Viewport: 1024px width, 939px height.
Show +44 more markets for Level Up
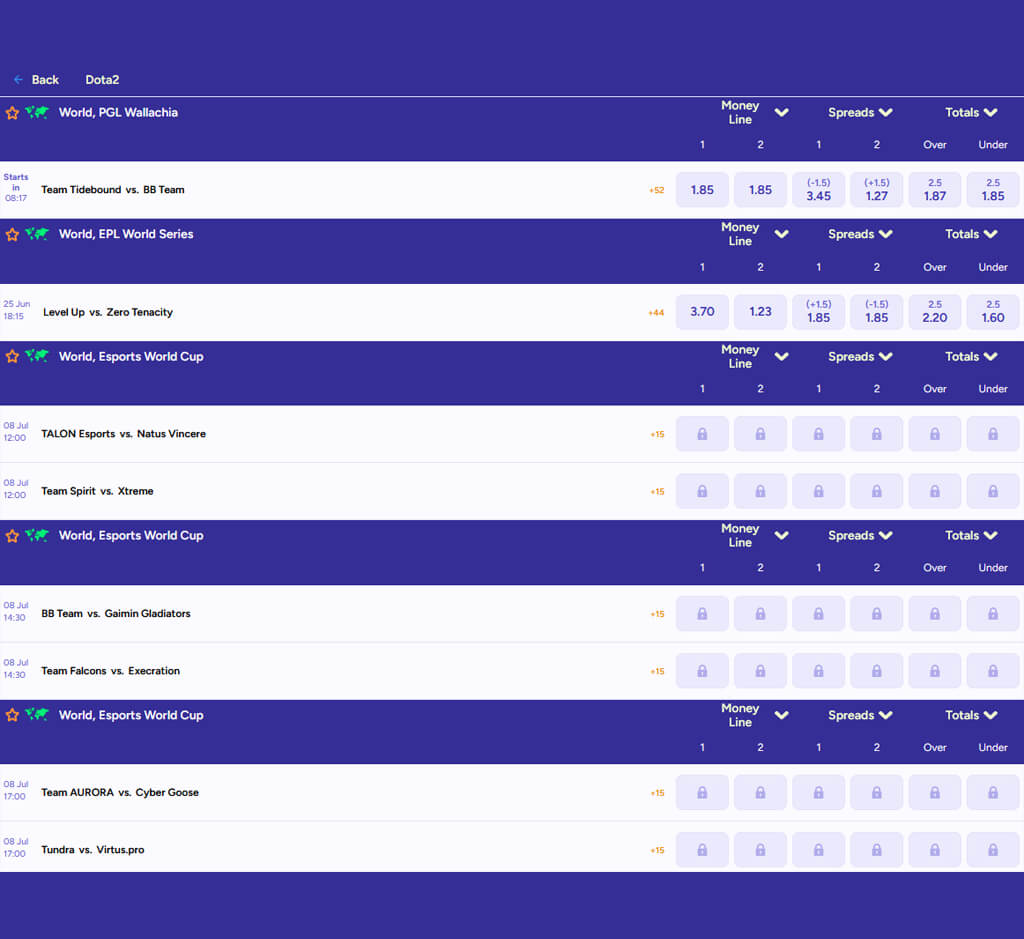coord(656,313)
